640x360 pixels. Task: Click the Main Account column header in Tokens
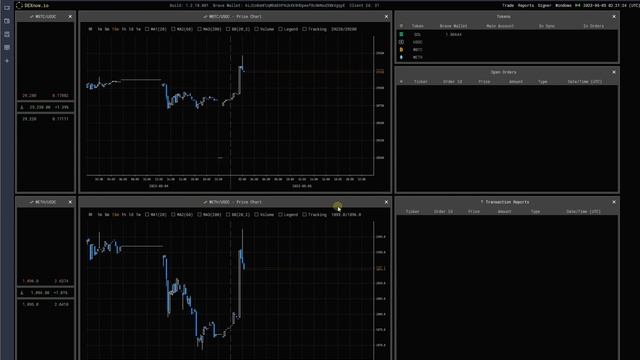500,26
